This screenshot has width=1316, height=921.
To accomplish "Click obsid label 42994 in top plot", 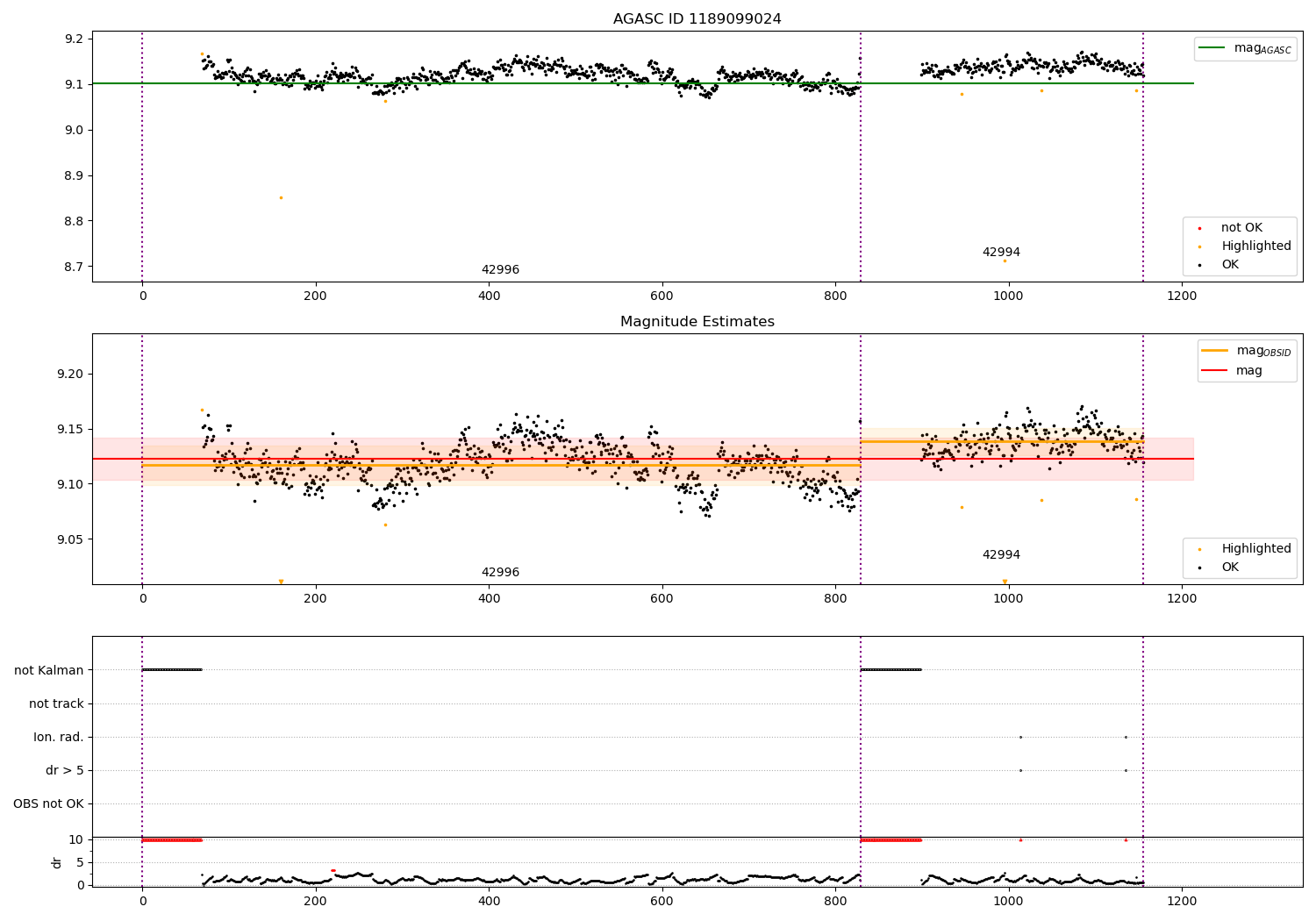I will click(x=1001, y=253).
